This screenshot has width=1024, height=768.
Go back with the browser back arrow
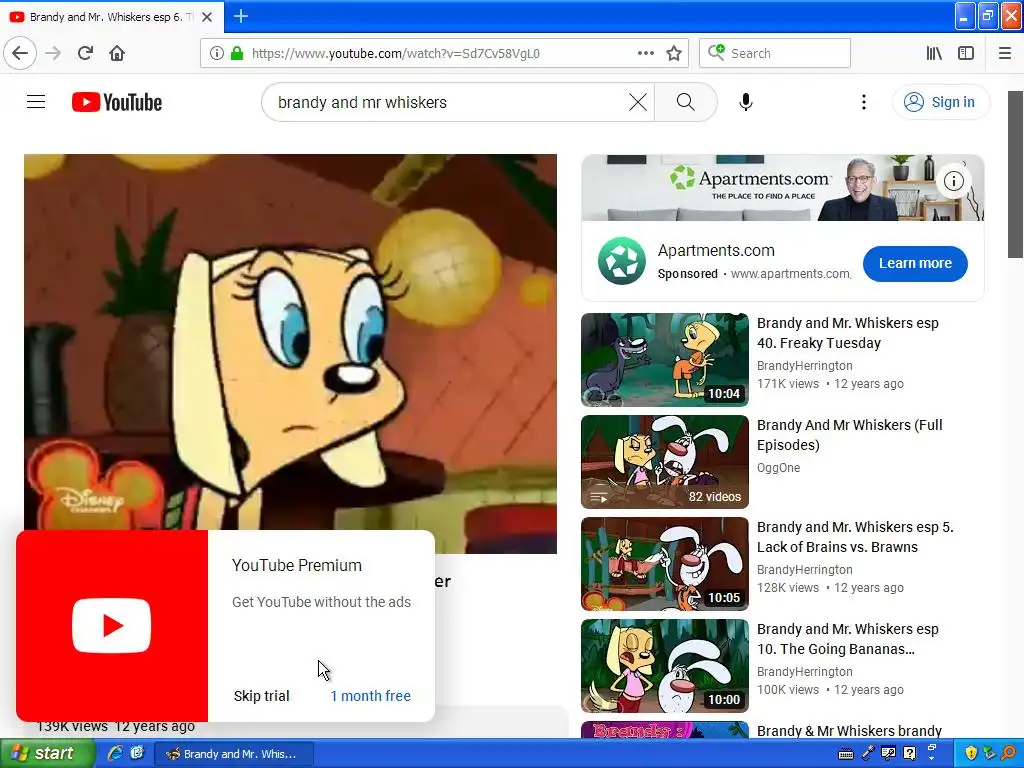pyautogui.click(x=20, y=53)
